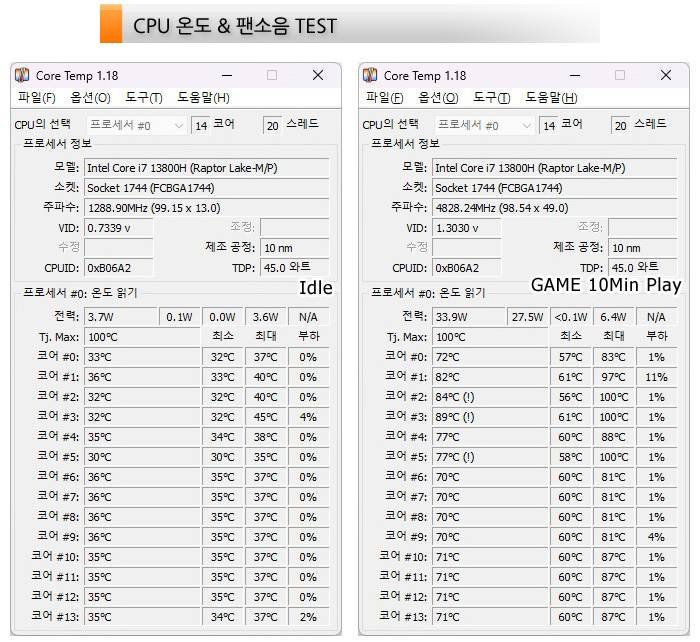Minimize the left Core Temp window
The image size is (700, 642).
click(227, 75)
